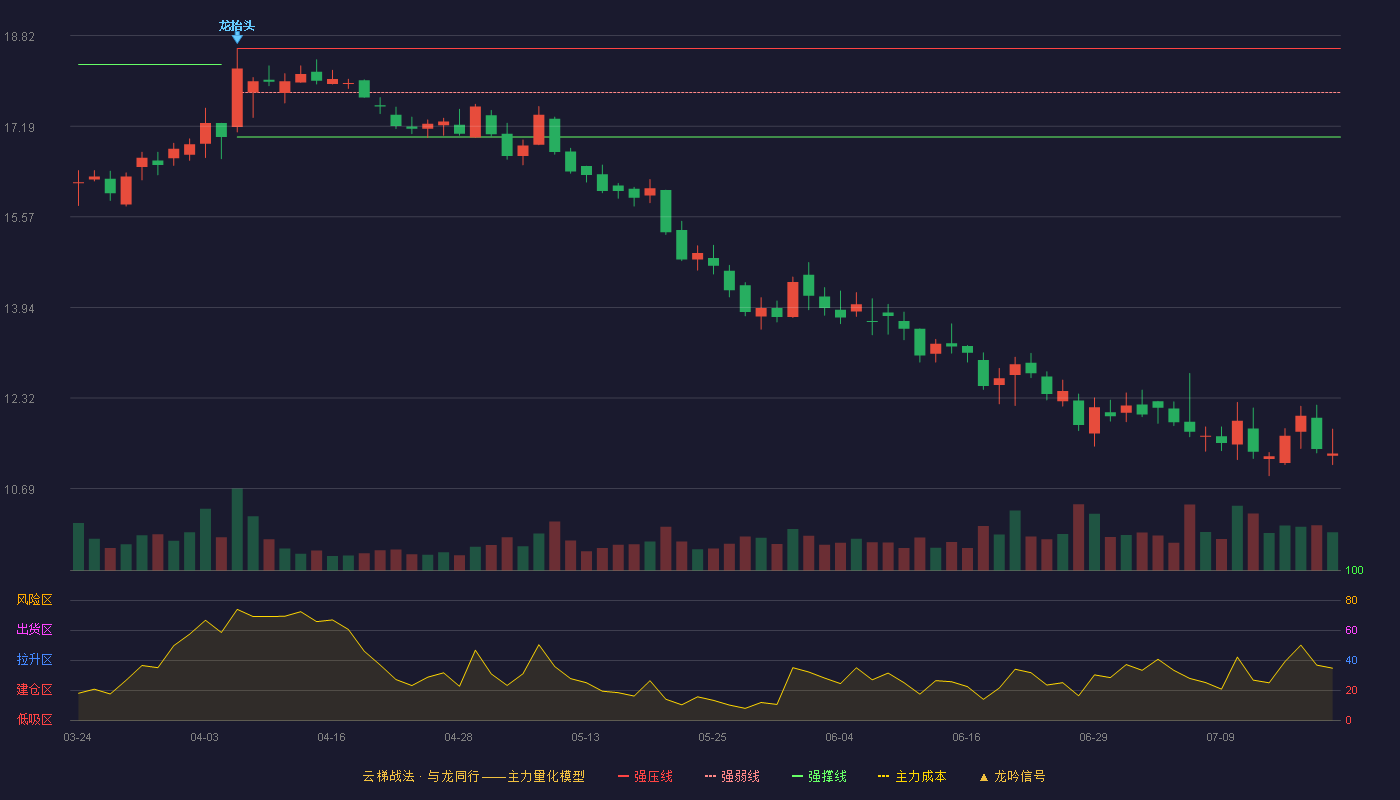The width and height of the screenshot is (1400, 800).
Task: Toggle the 龙吟信号 triangle legend entry
Action: (x=1011, y=776)
